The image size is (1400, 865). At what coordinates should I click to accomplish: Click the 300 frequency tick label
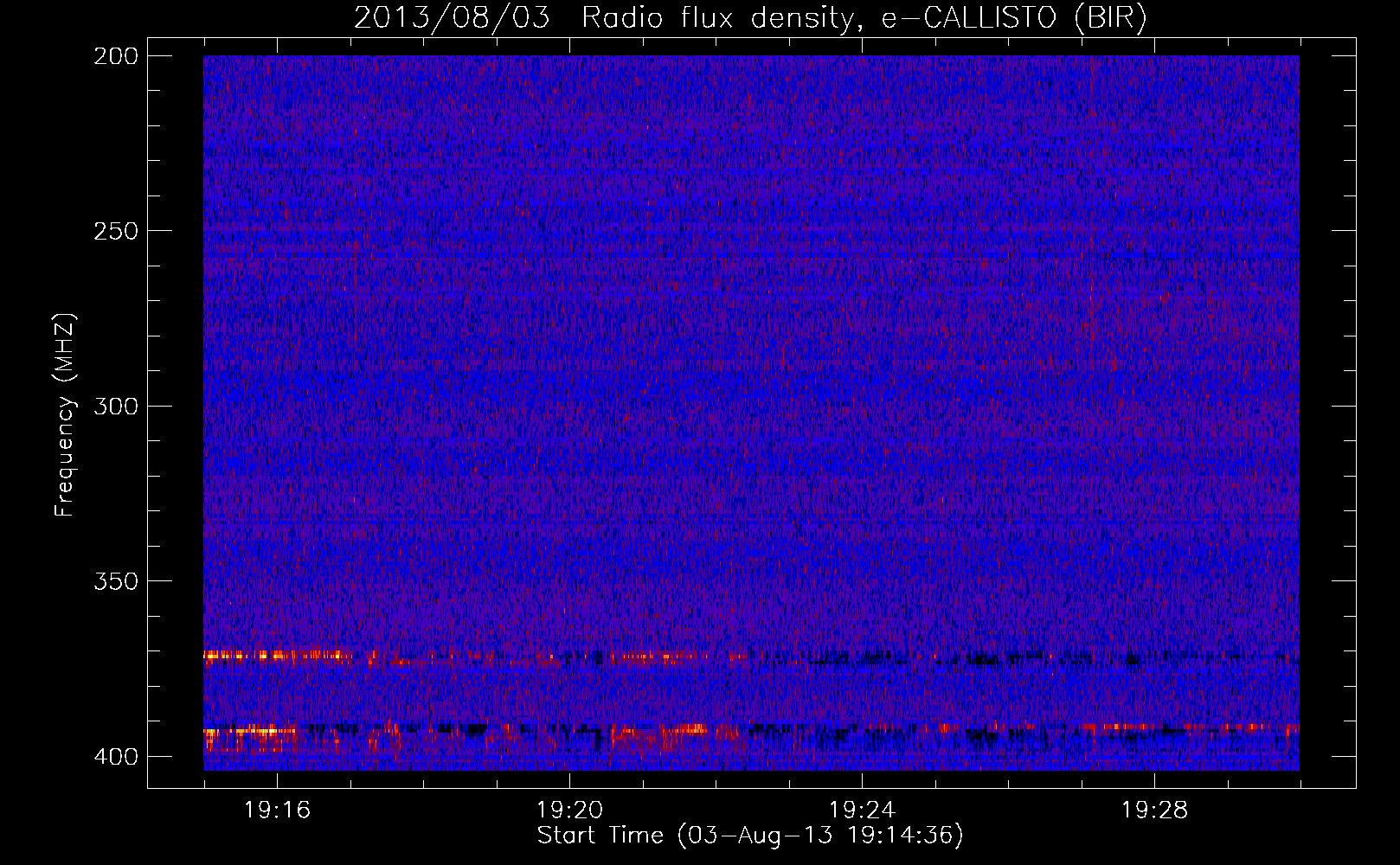tap(115, 406)
